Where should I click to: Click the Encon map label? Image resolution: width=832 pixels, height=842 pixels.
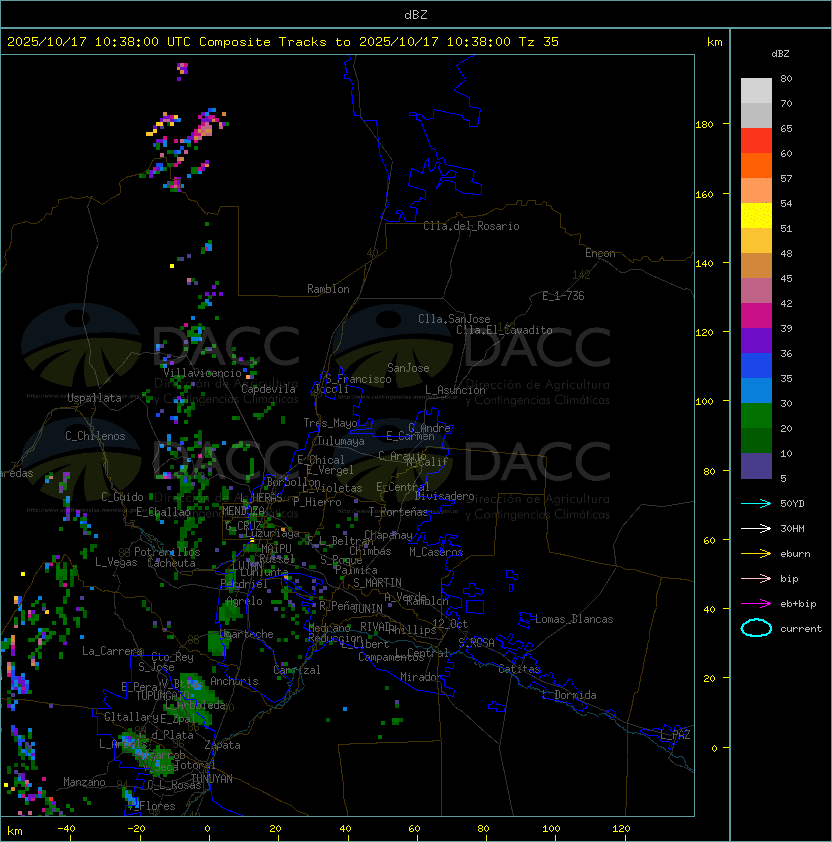[x=600, y=253]
